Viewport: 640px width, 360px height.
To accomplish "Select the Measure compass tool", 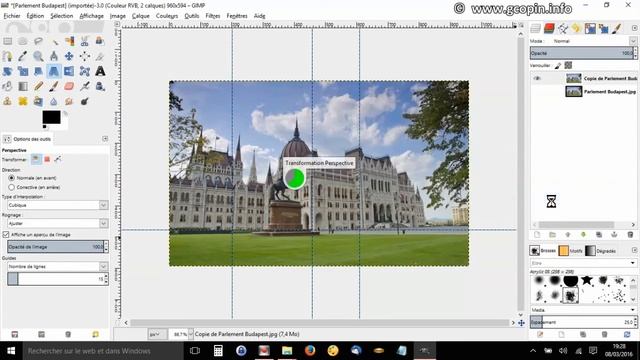I will point(54,56).
